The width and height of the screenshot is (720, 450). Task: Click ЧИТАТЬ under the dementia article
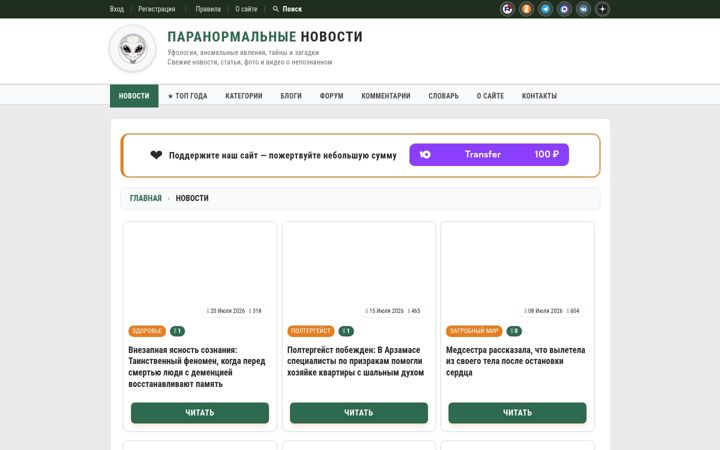[200, 413]
